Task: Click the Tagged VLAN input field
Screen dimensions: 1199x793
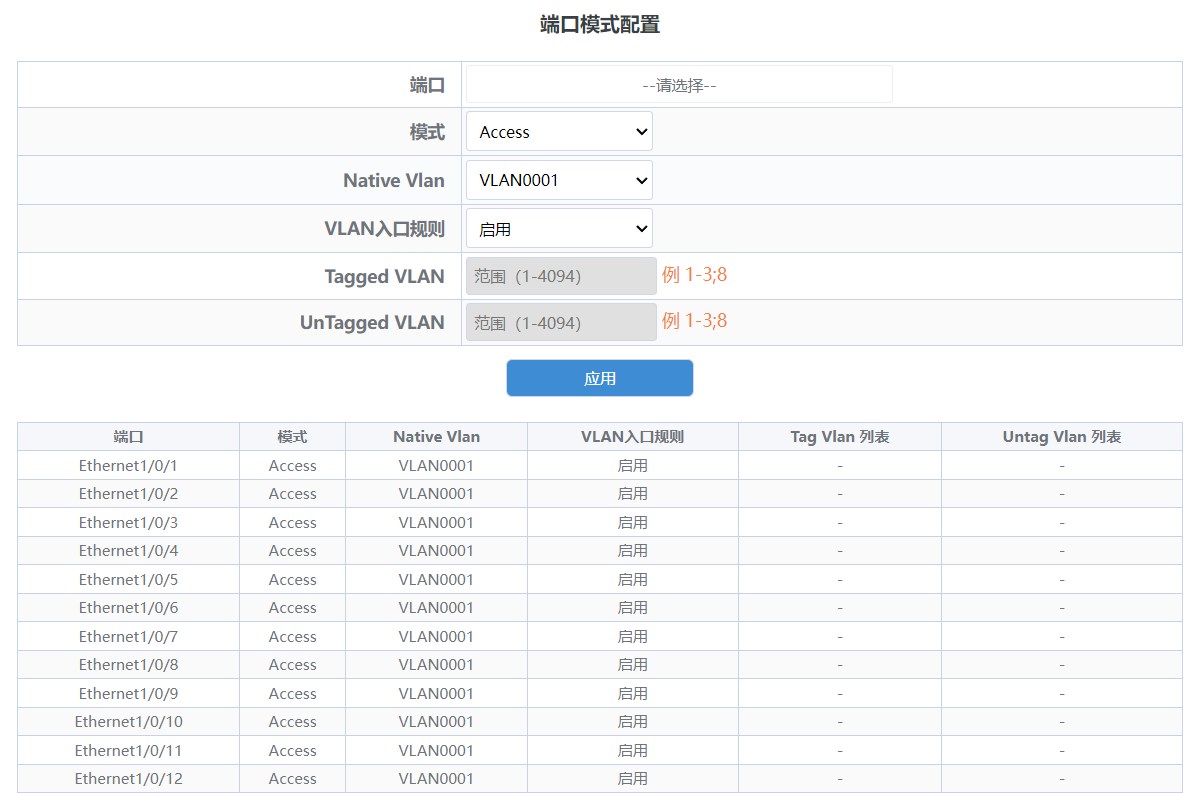Action: coord(561,276)
